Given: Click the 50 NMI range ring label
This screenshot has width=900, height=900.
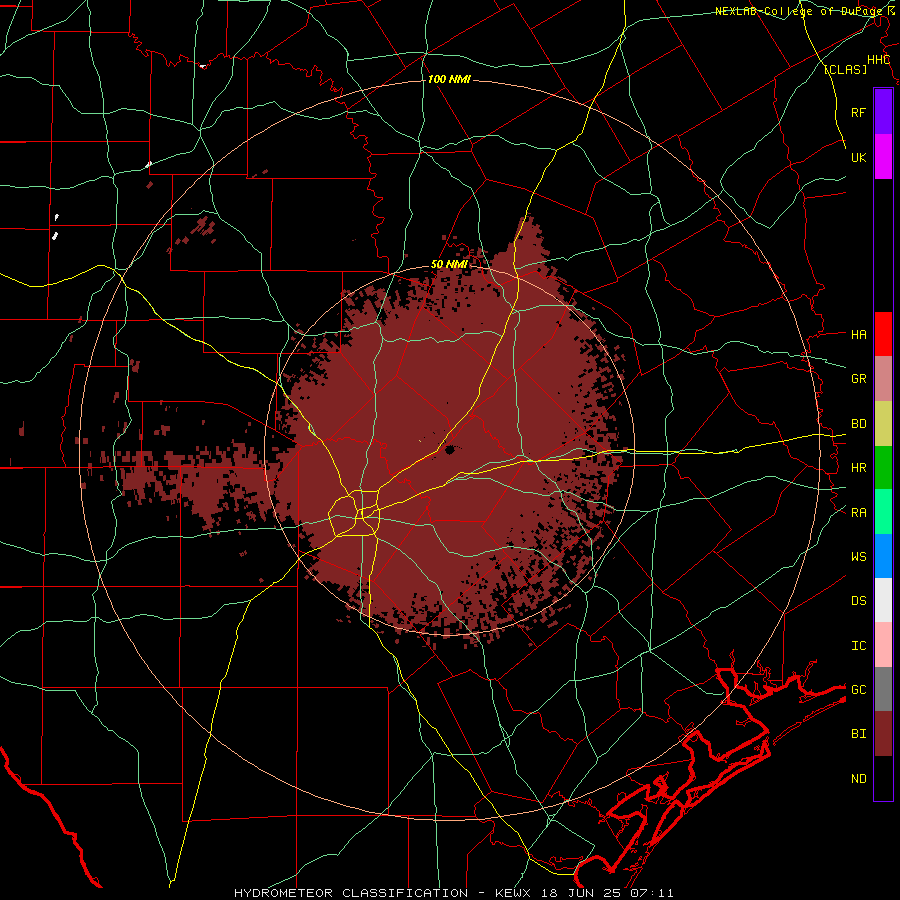Looking at the screenshot, I should pyautogui.click(x=449, y=265).
